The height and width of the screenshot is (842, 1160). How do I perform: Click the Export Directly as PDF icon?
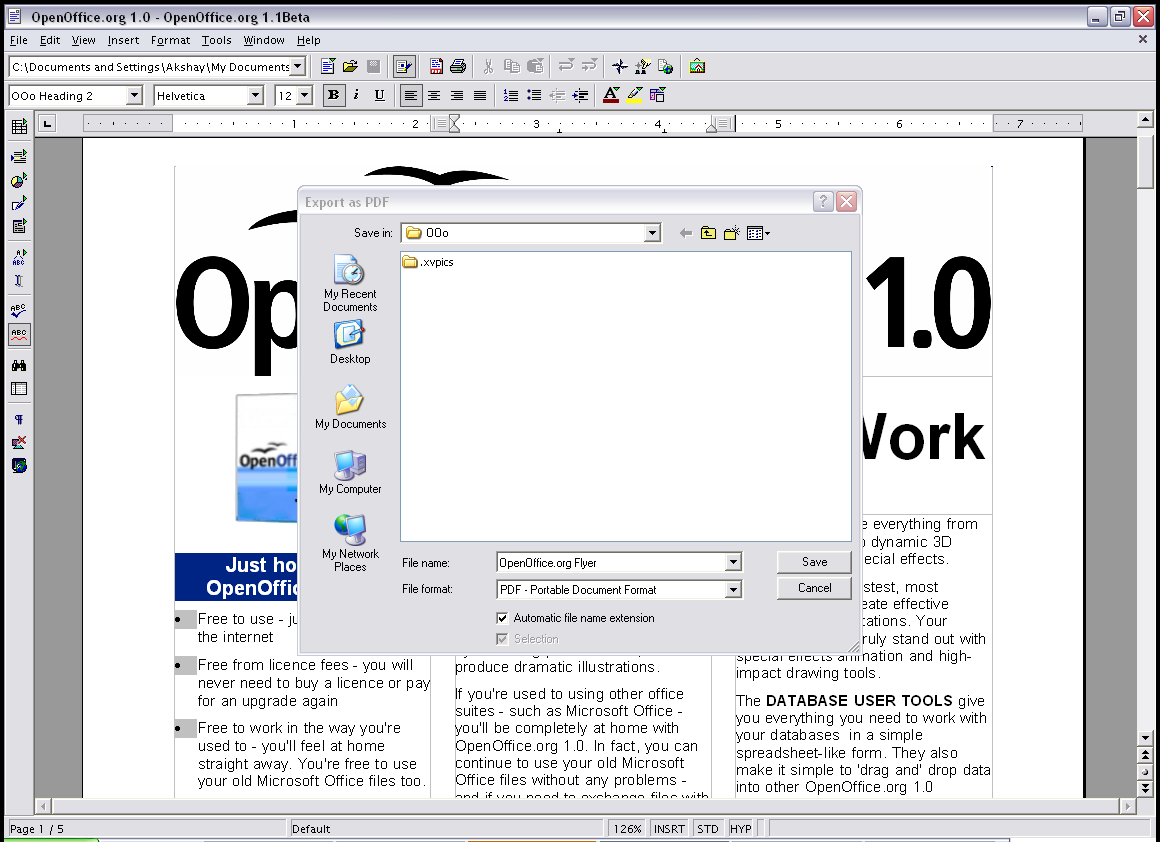(436, 67)
